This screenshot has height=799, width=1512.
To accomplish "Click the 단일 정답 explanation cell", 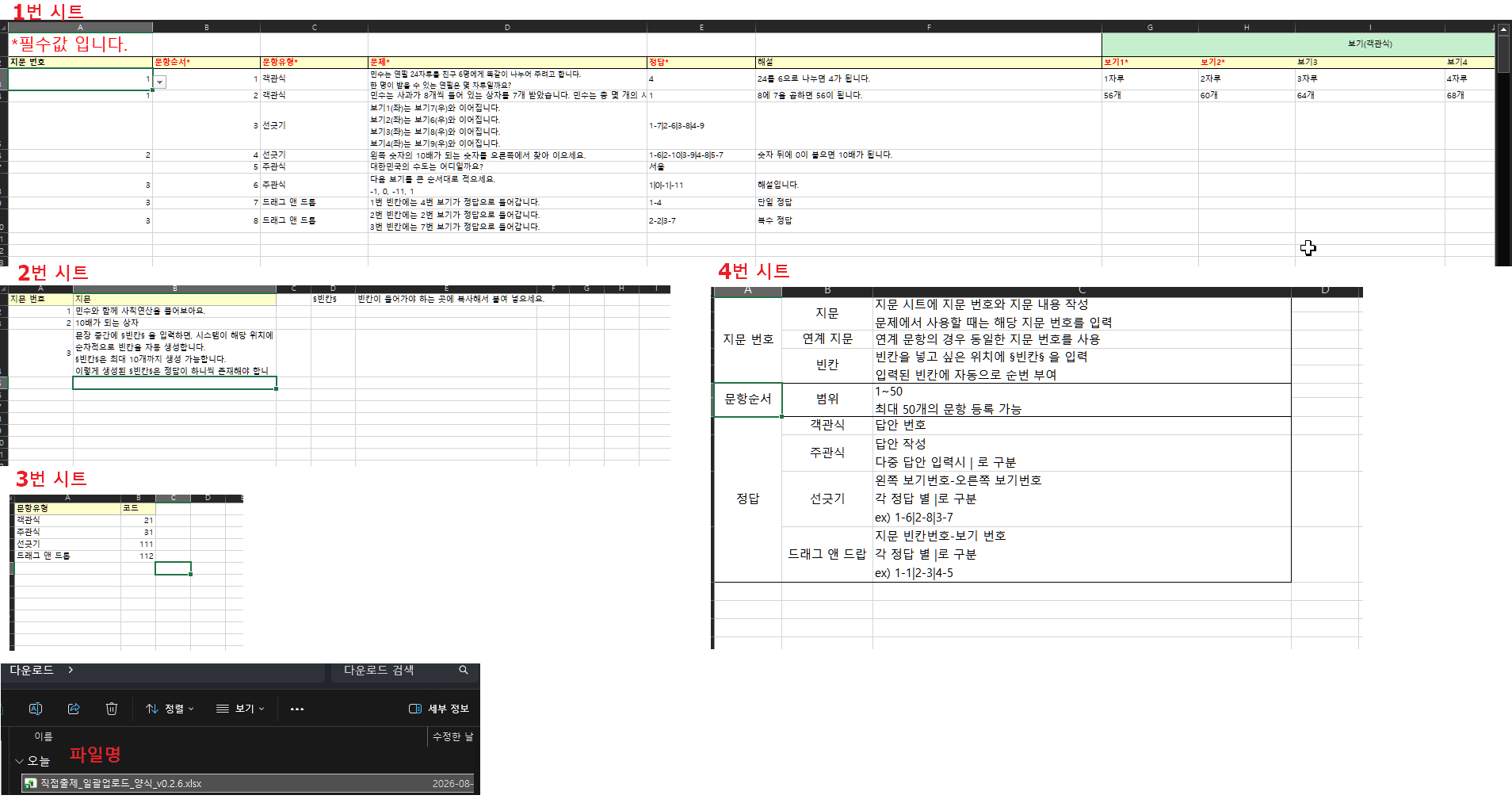I will (x=929, y=203).
